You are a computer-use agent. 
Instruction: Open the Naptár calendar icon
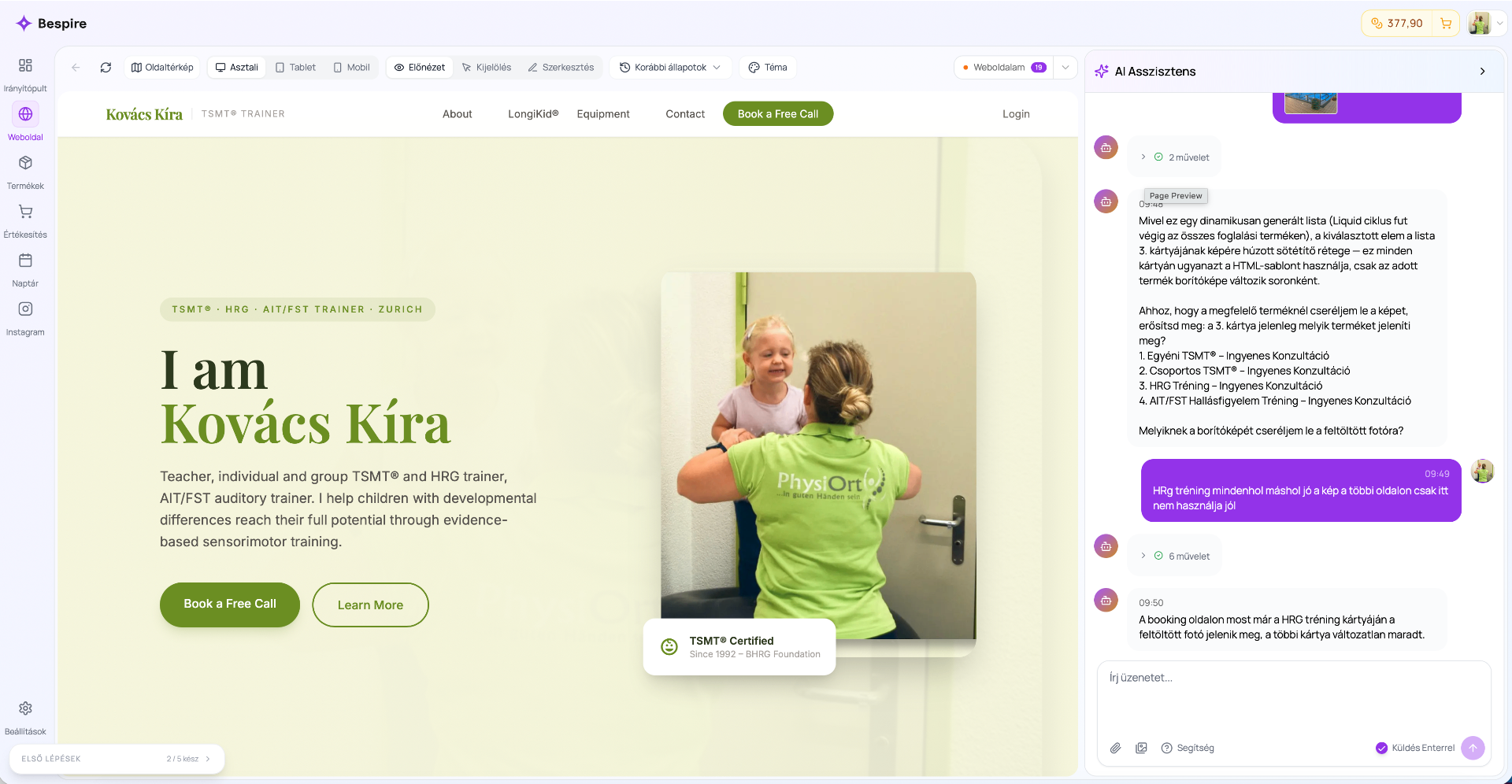coord(25,261)
